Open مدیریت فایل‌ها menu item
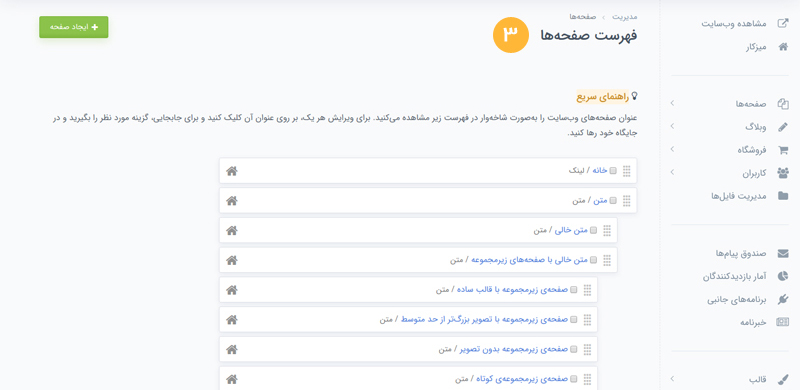Viewport: 800px width, 390px height. tap(739, 196)
